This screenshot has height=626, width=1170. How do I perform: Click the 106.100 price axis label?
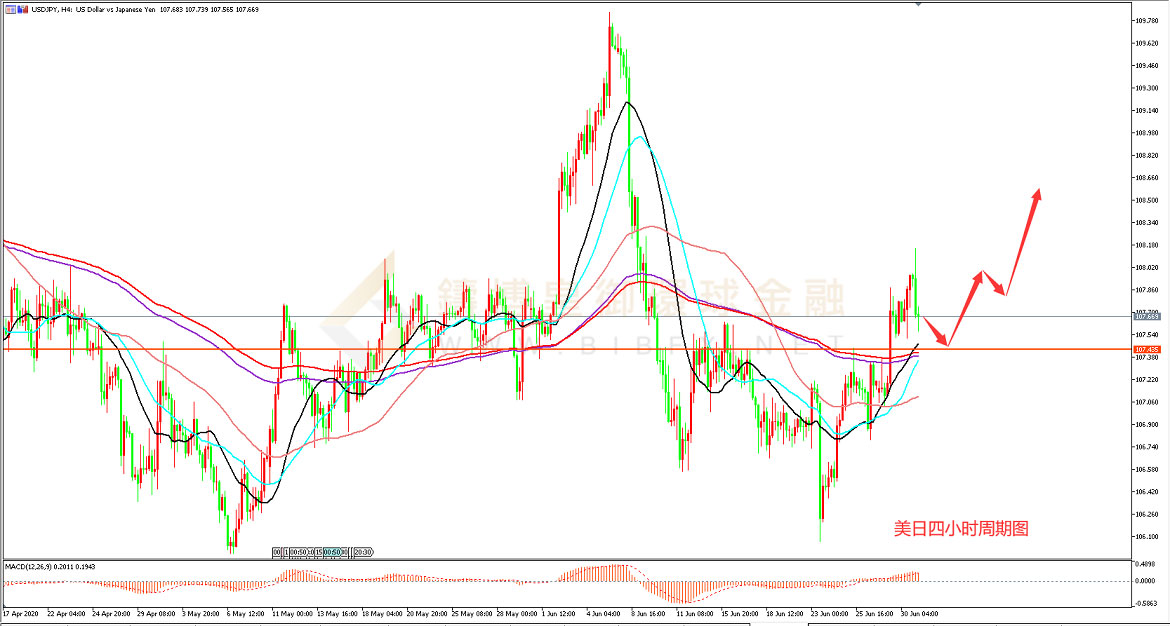tap(1146, 537)
